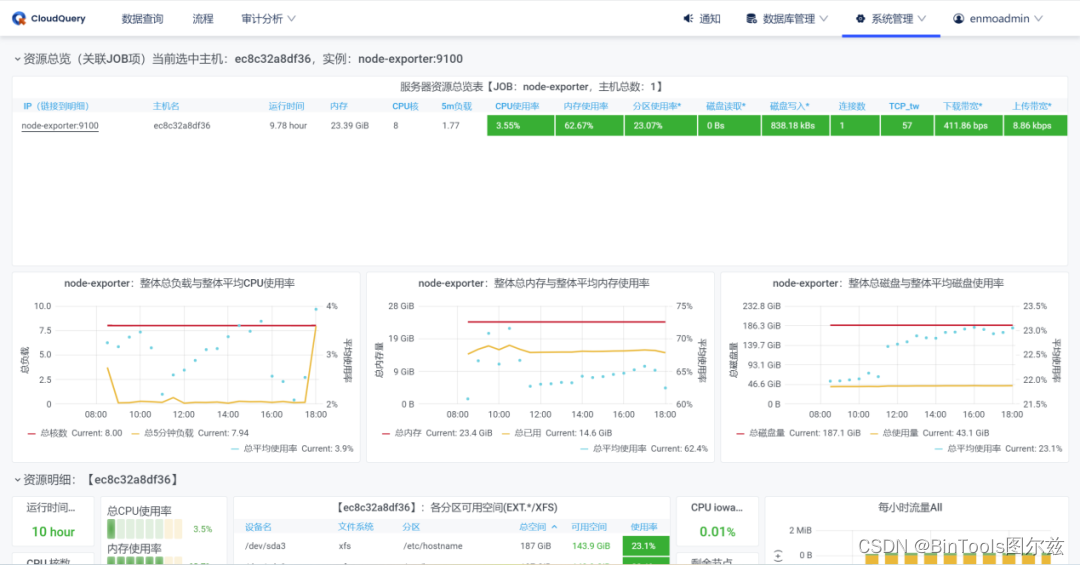The width and height of the screenshot is (1080, 565).
Task: Click the 总CPU使用率 gauge bar
Action: [145, 529]
